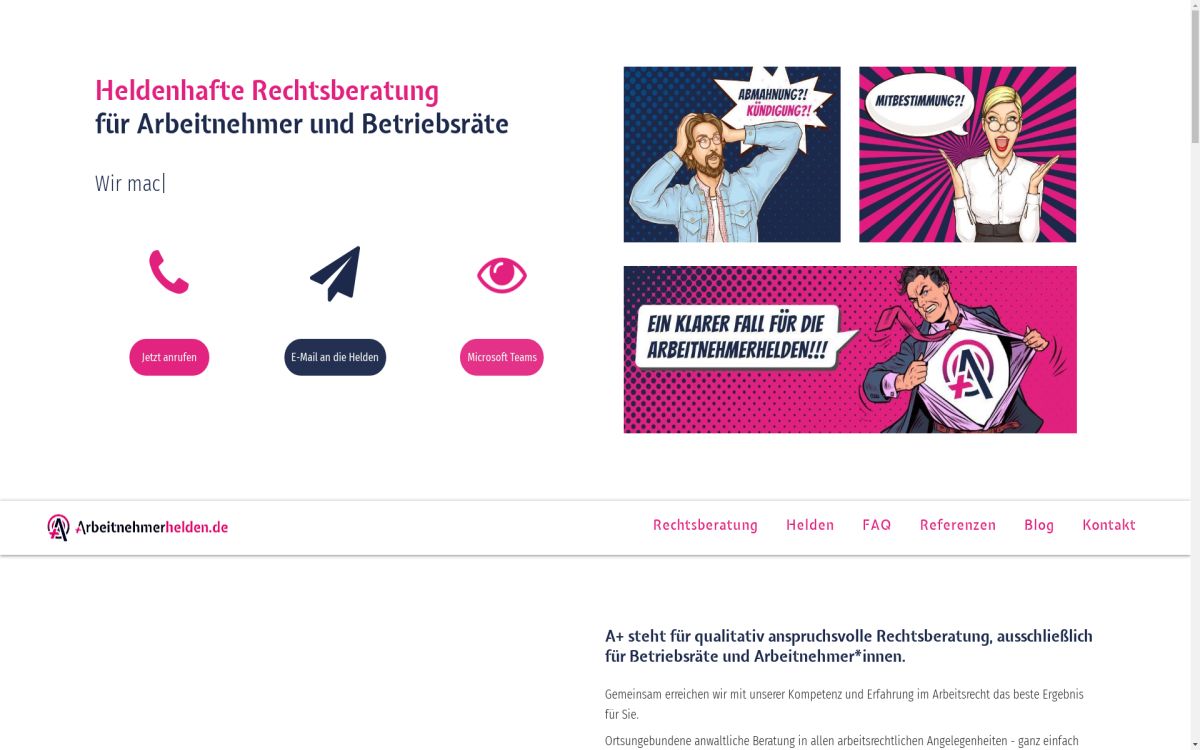Click the Heldenhafte Rechtsberatung heading

pos(267,90)
